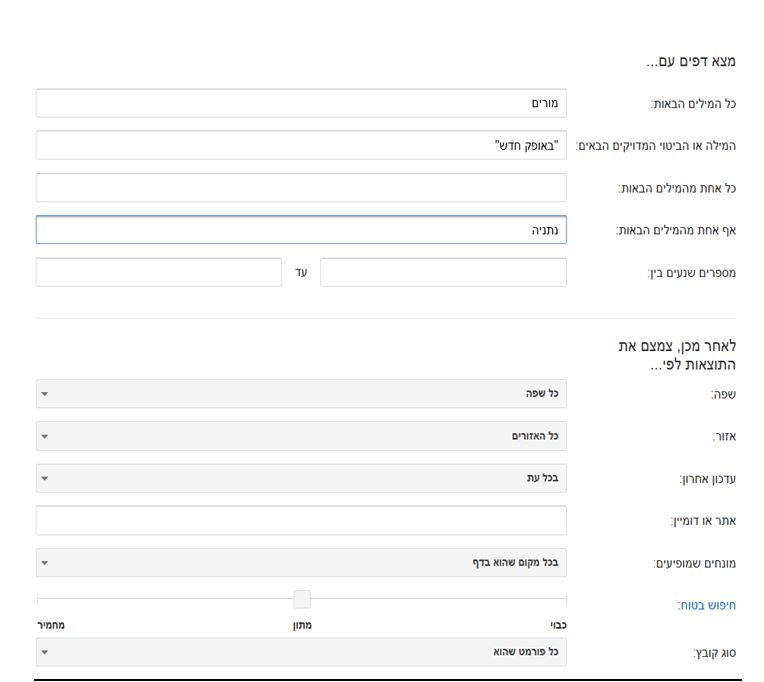
Task: Click the 'כל המילים הבאות' field containing מורים
Action: pos(301,103)
